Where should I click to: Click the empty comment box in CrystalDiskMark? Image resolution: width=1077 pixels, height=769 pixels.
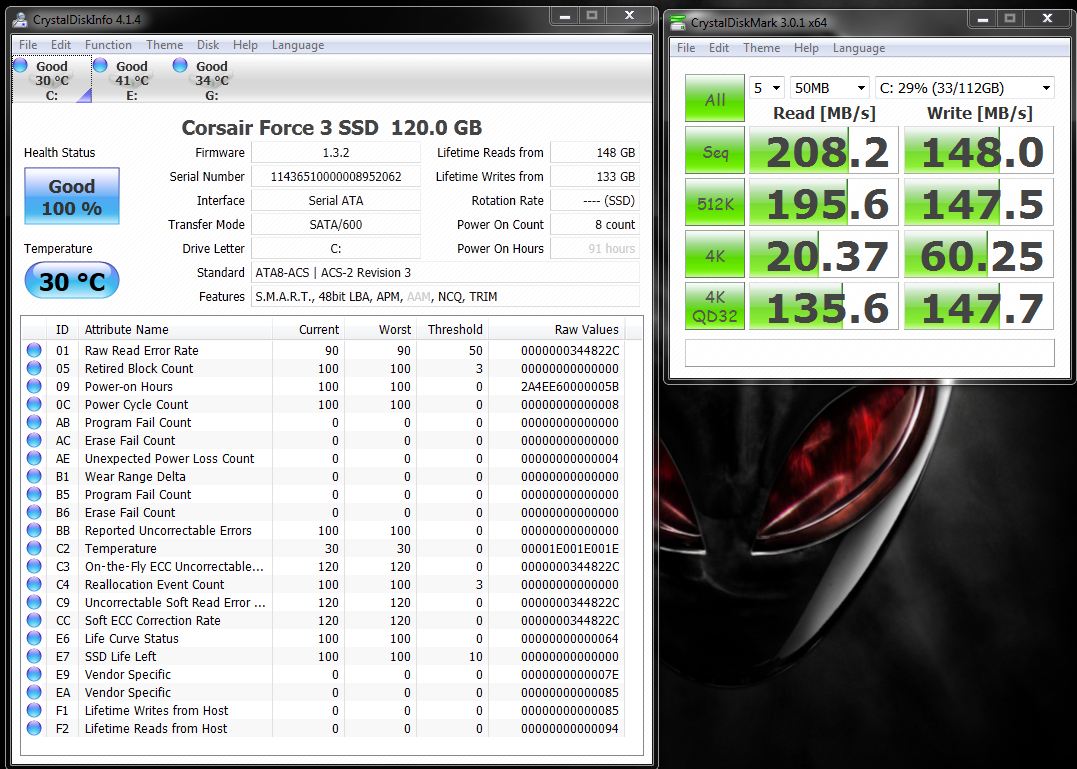coord(870,353)
